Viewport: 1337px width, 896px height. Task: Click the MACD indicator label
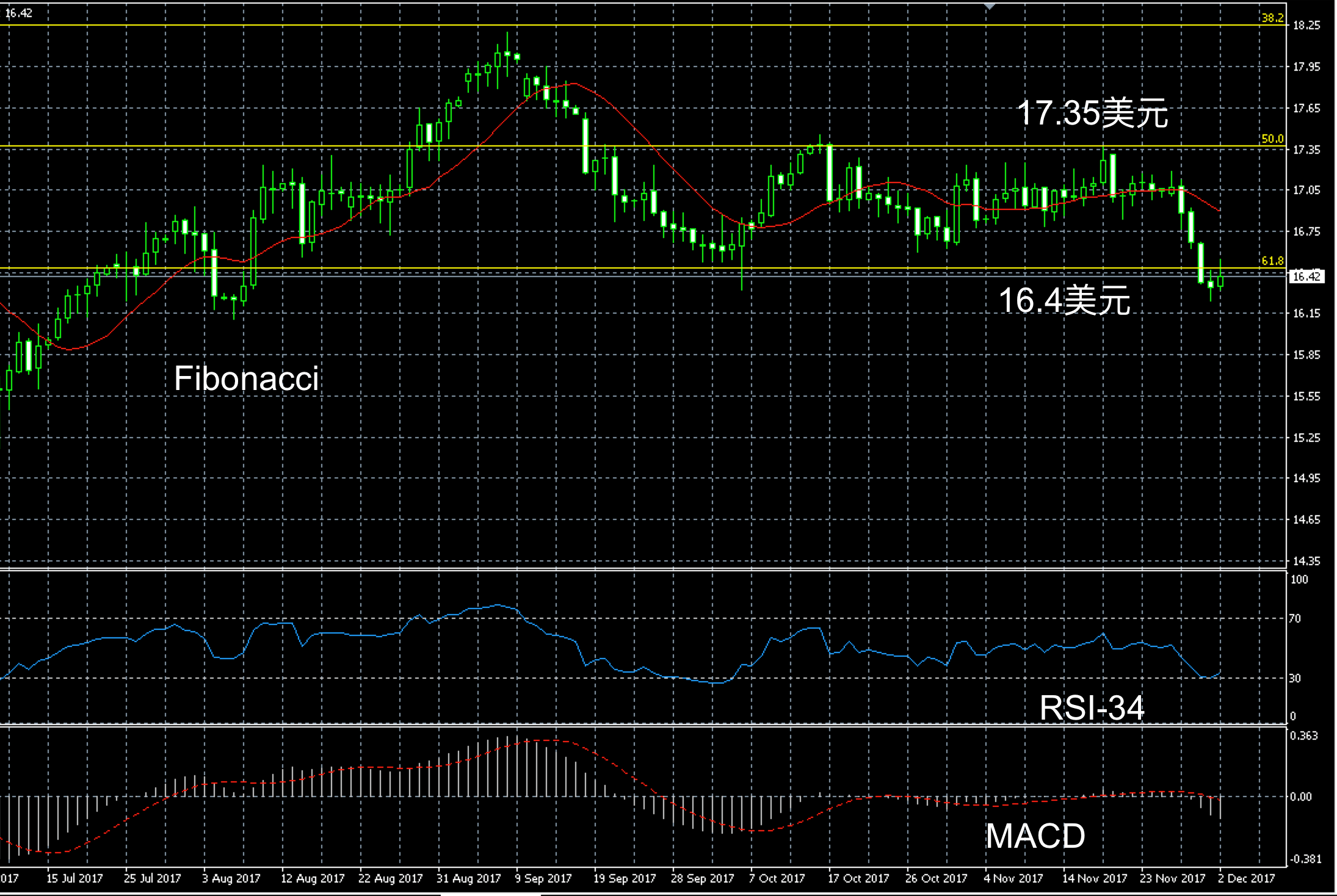pyautogui.click(x=1035, y=836)
